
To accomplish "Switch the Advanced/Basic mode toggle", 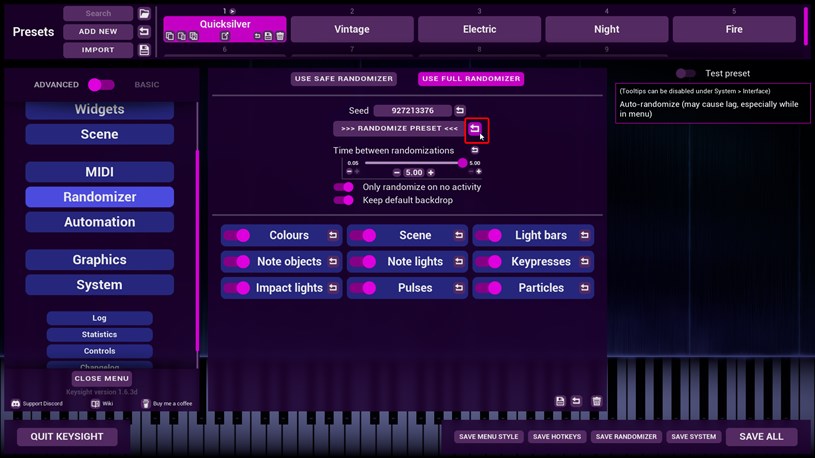I will coord(101,85).
